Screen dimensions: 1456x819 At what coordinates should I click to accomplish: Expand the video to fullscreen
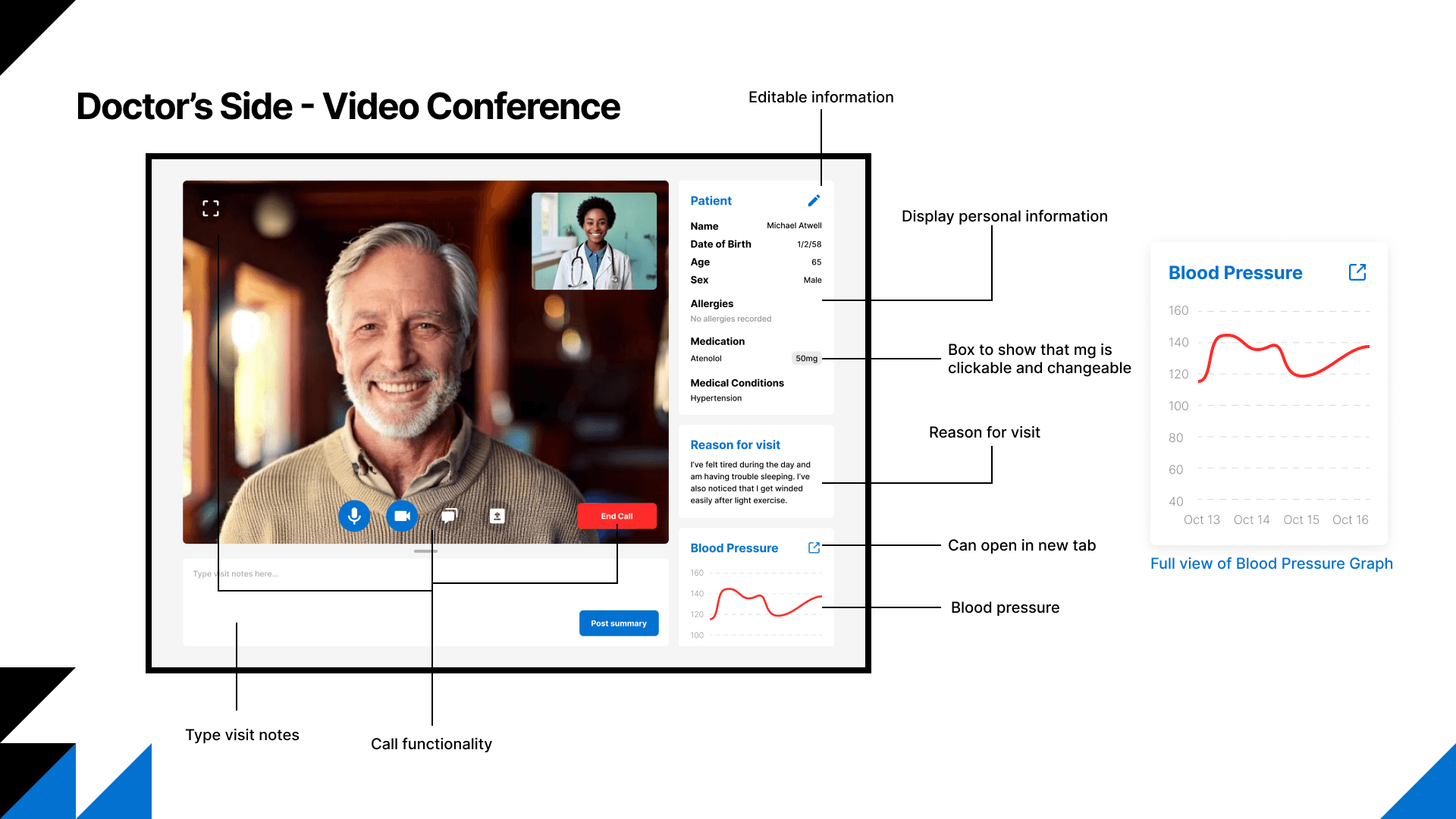tap(211, 209)
